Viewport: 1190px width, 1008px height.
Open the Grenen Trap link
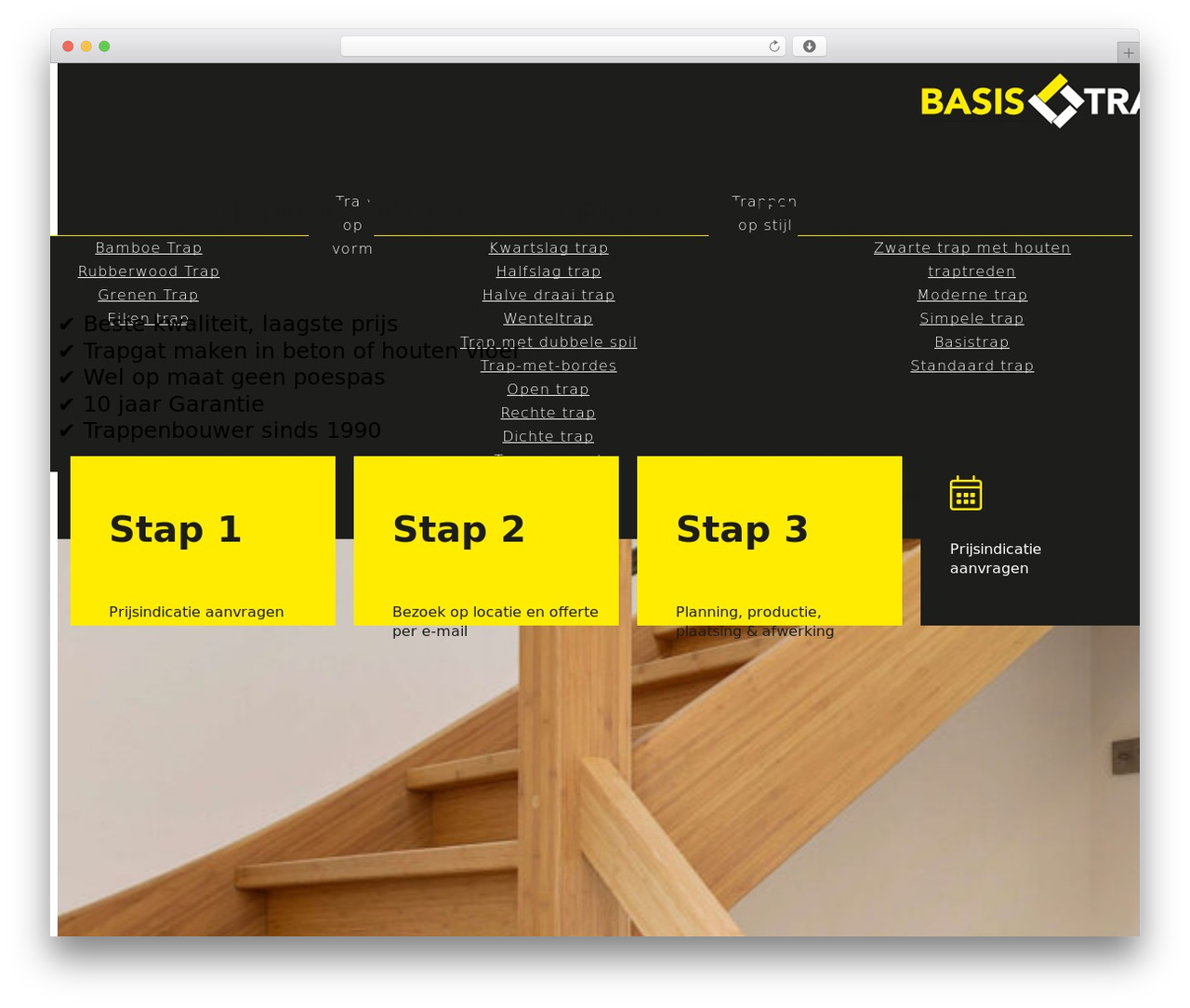click(x=149, y=295)
